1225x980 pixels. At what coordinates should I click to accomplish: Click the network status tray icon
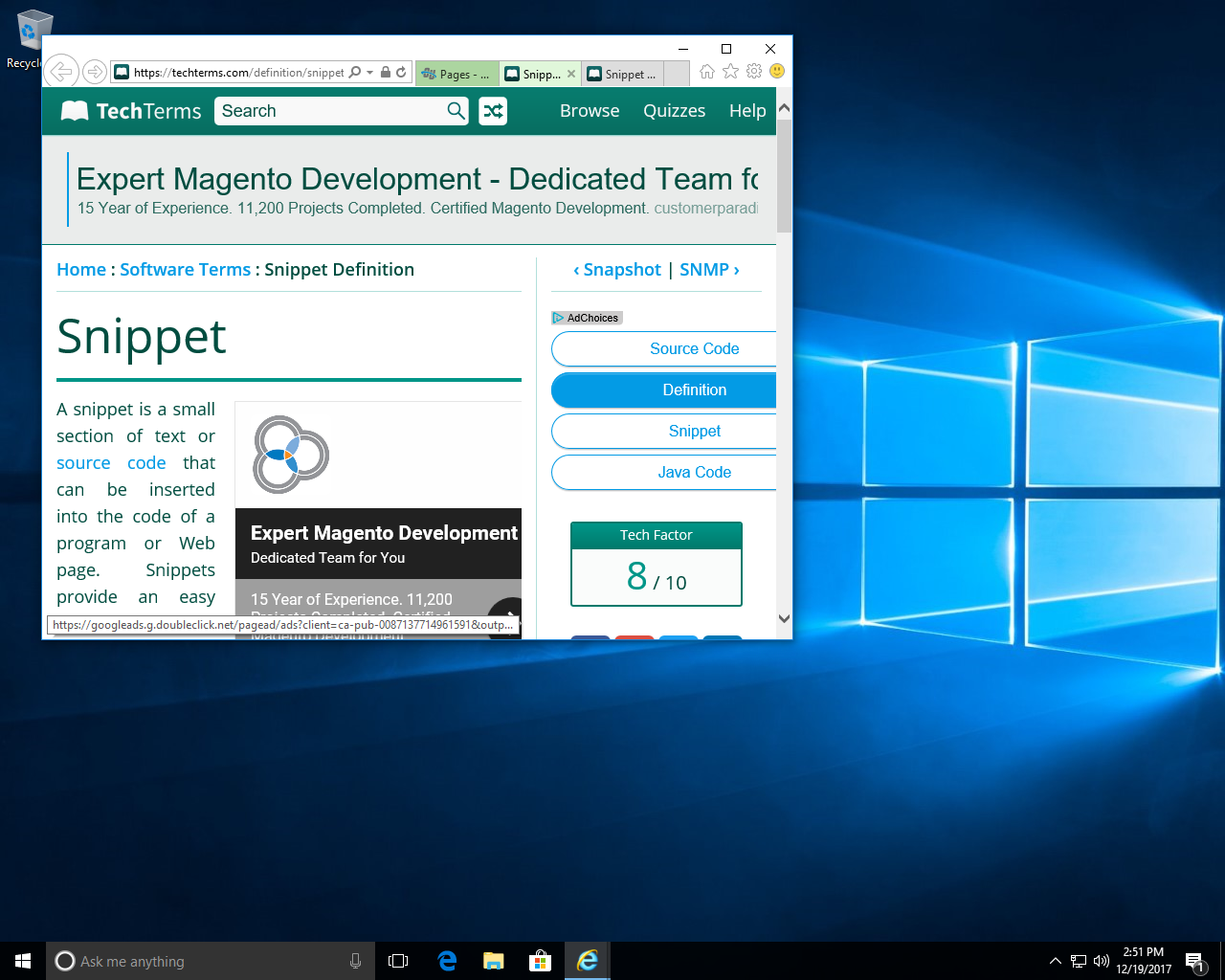[x=1079, y=961]
